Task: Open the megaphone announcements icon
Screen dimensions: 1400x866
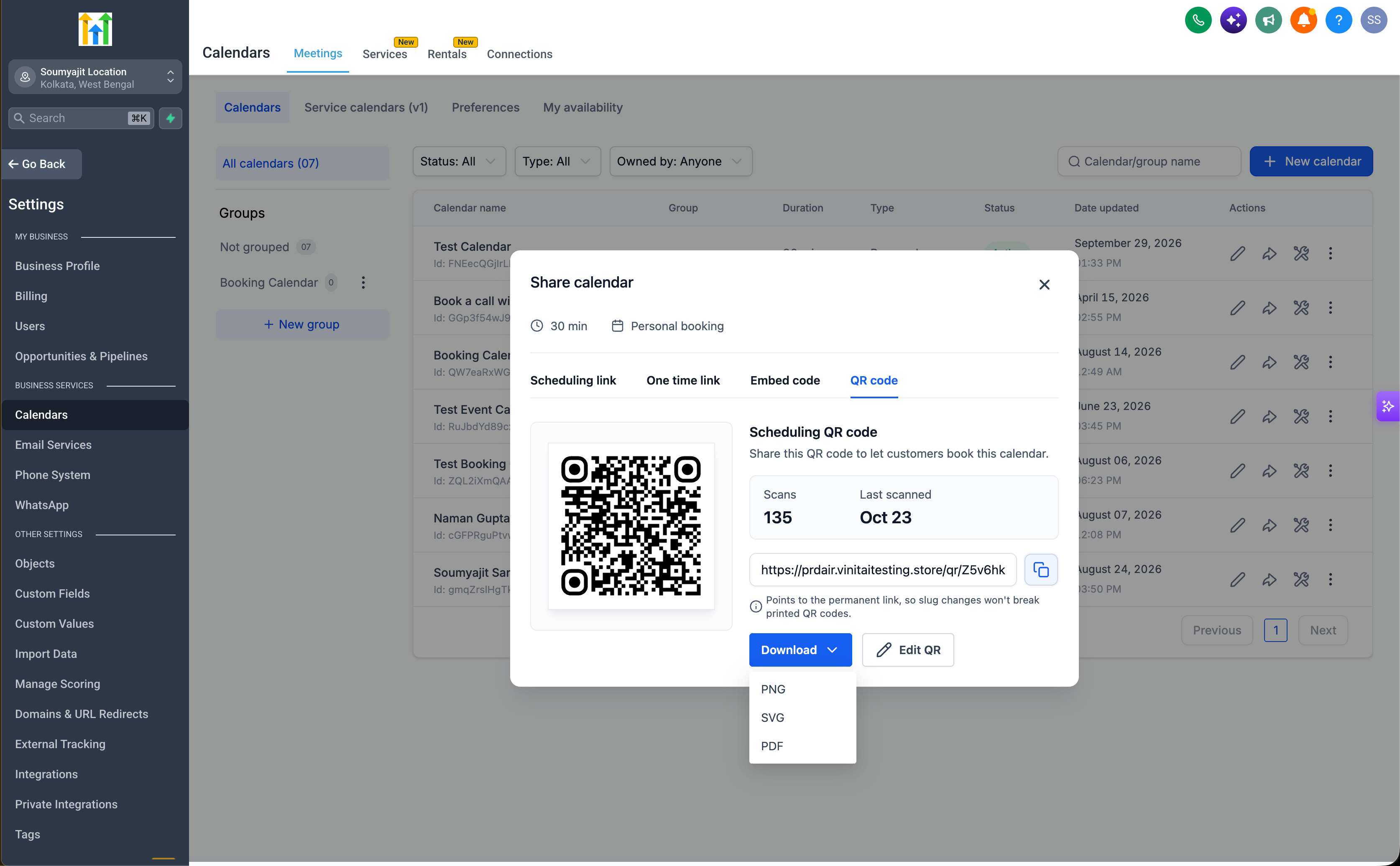Action: [x=1268, y=20]
